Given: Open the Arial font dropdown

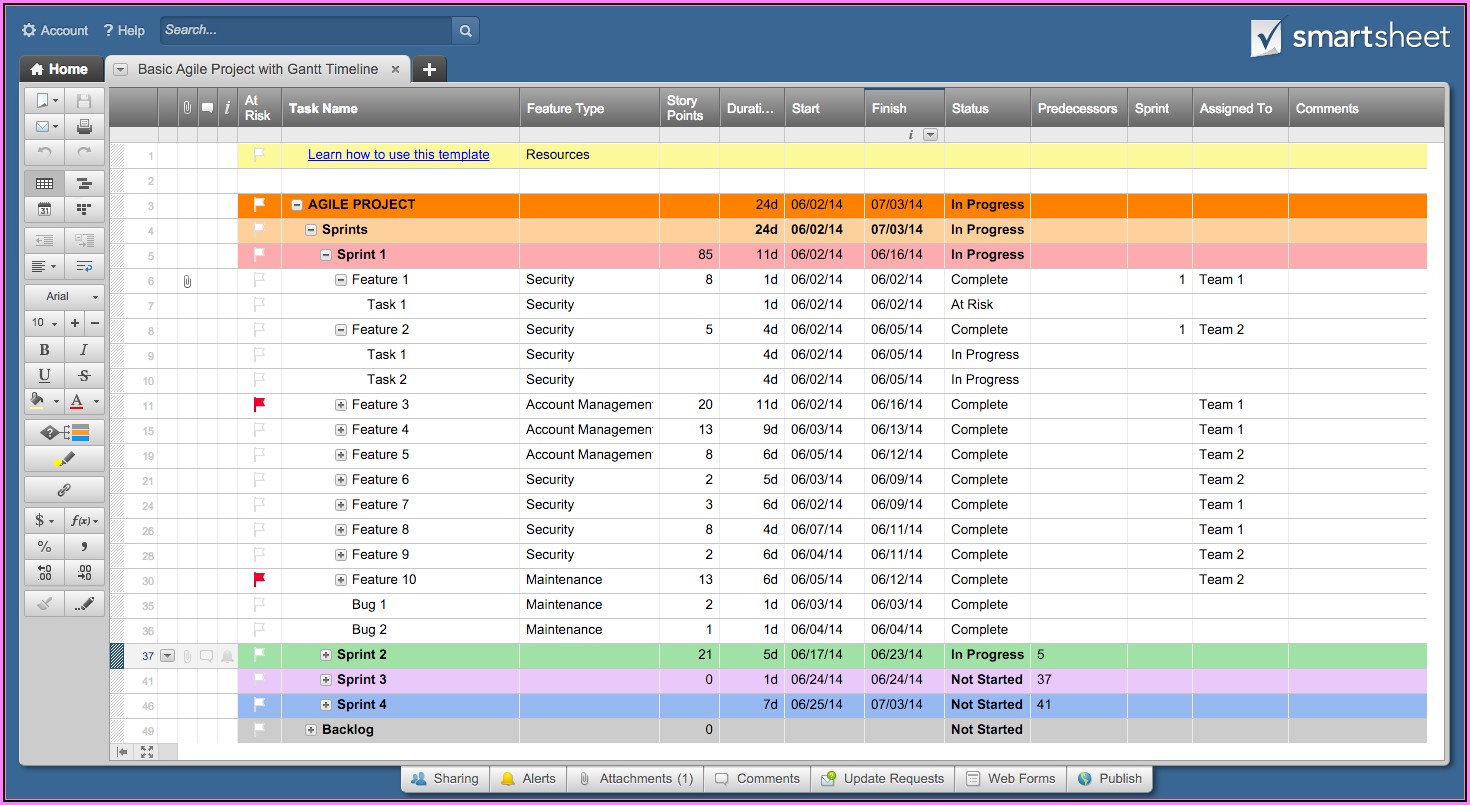Looking at the screenshot, I should coord(64,296).
